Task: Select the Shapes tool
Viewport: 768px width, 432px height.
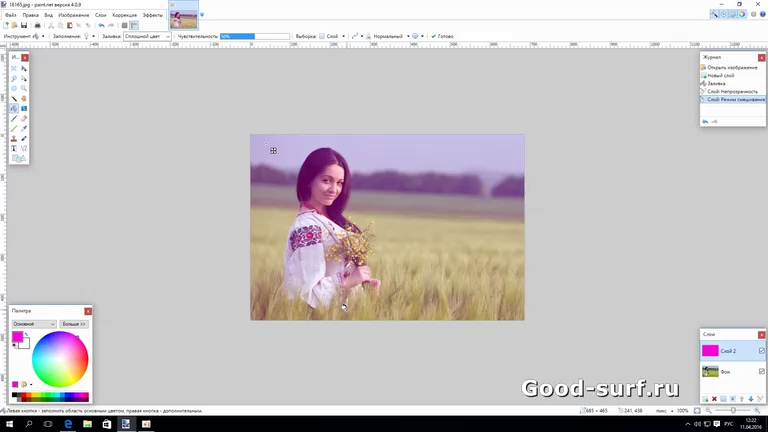Action: 19,158
